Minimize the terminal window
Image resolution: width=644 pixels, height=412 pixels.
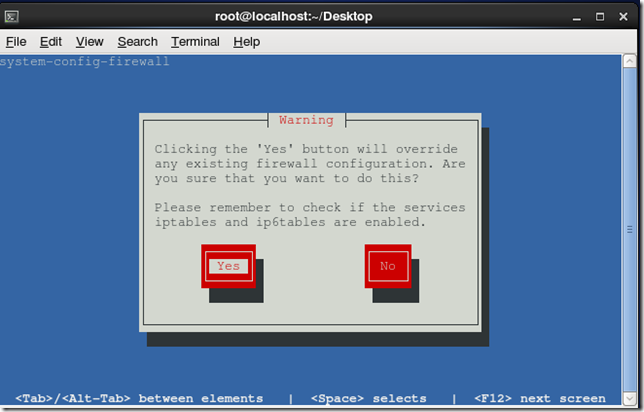coord(577,17)
